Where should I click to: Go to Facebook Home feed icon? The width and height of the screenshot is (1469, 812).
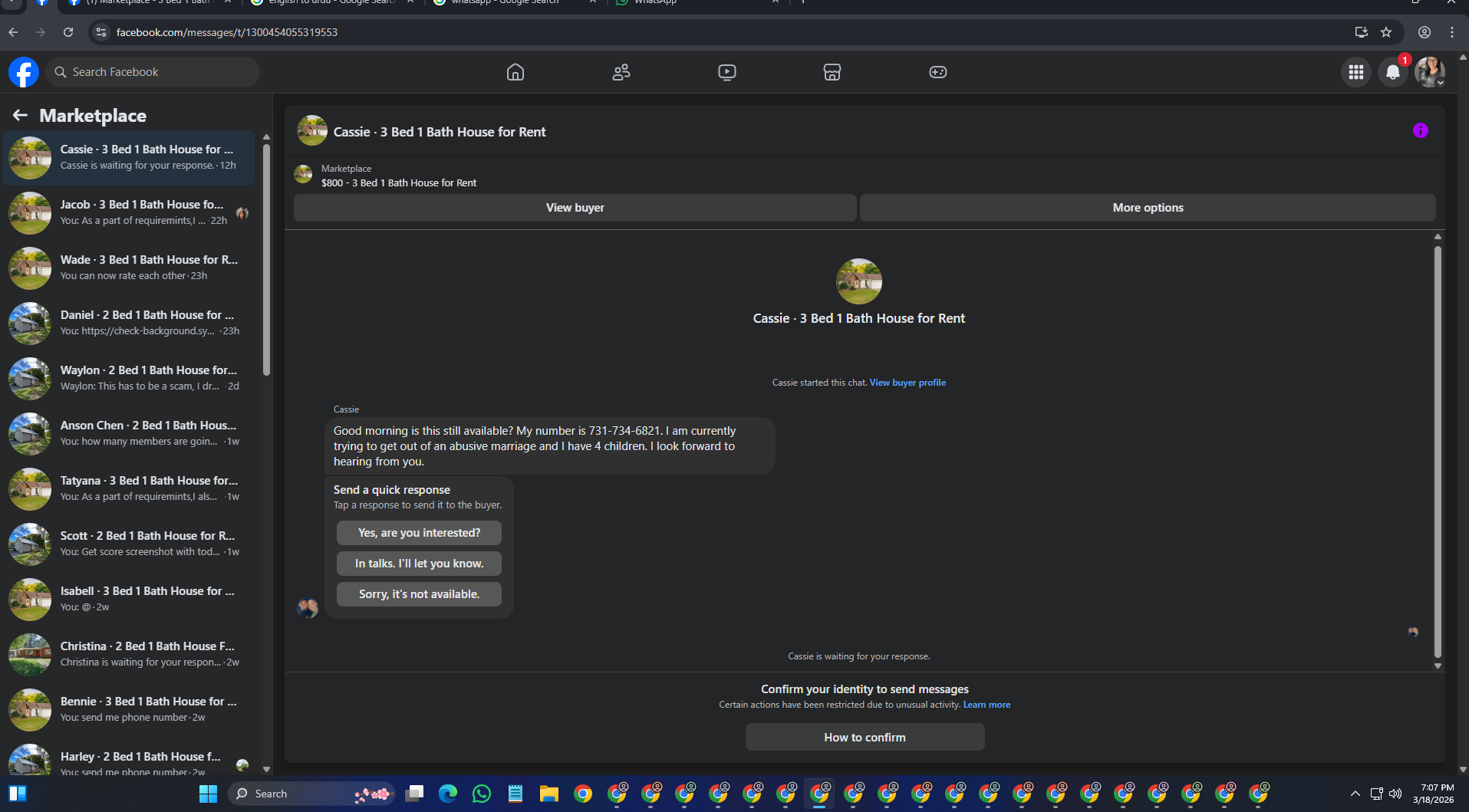click(515, 72)
